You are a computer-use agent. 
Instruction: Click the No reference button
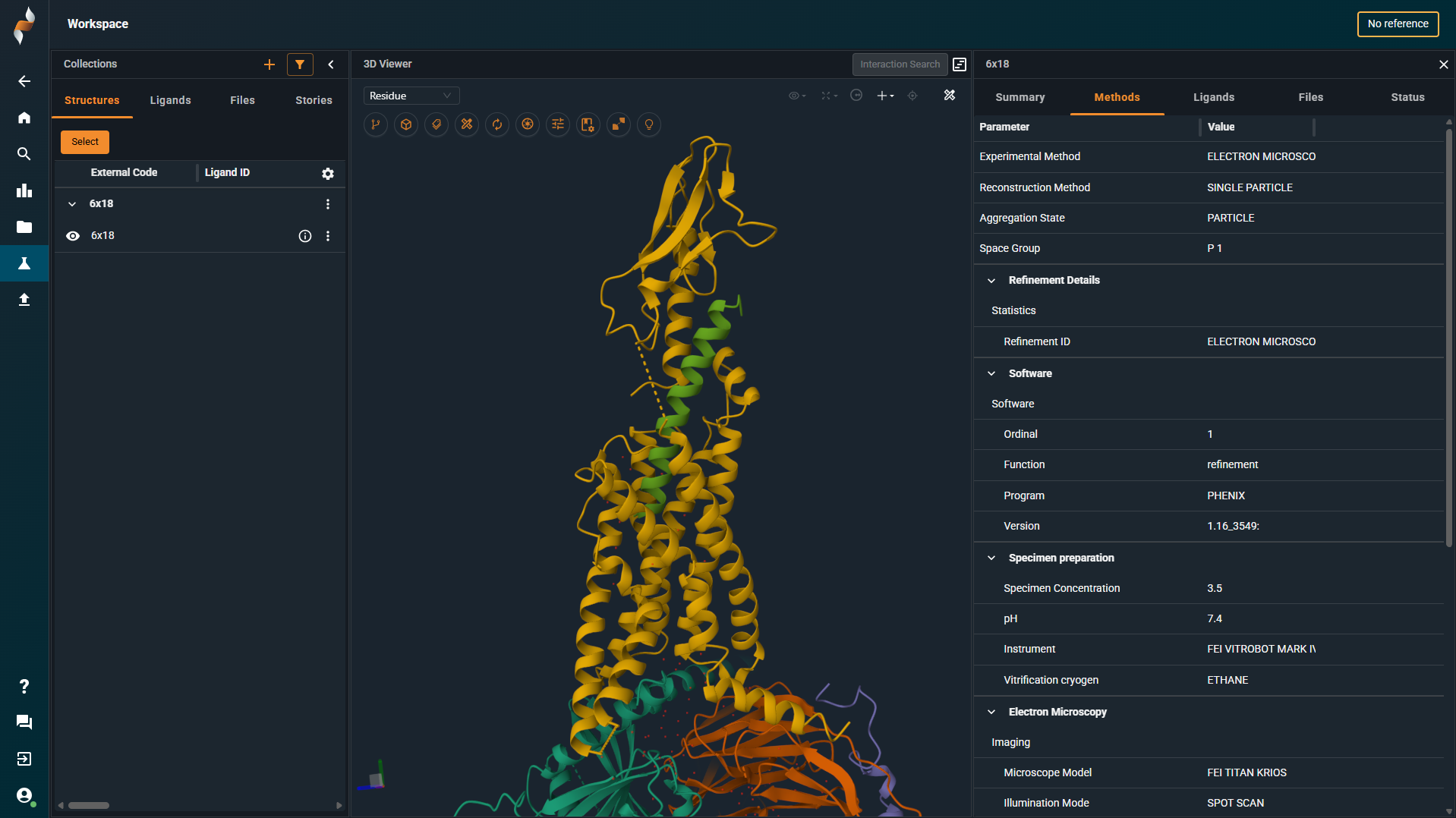[x=1397, y=24]
